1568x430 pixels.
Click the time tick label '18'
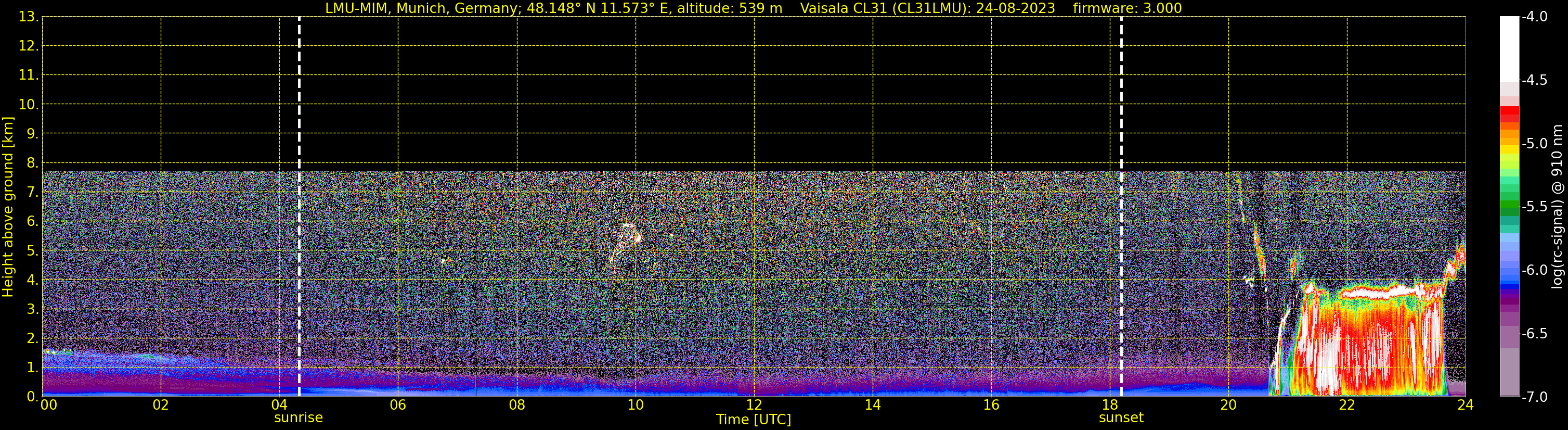pyautogui.click(x=1110, y=405)
